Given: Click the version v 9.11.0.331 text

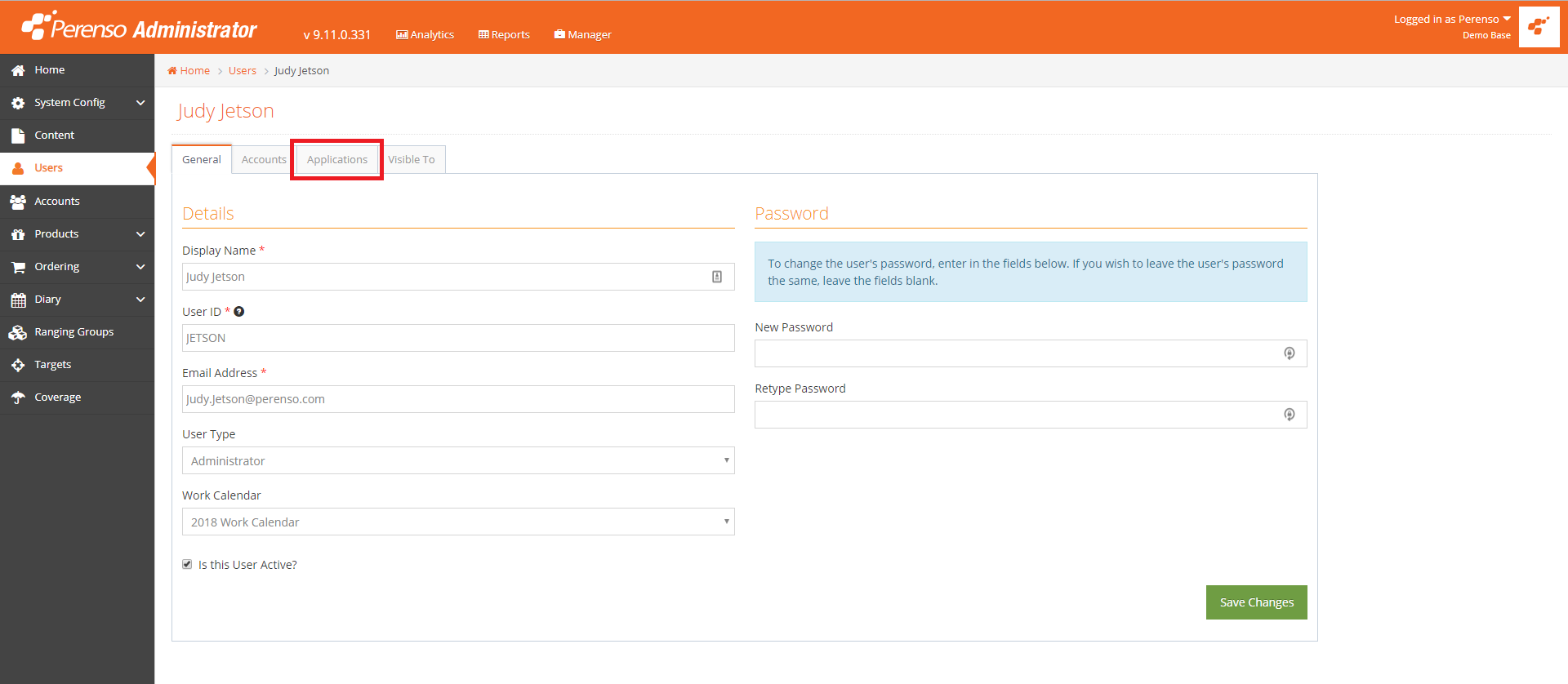Looking at the screenshot, I should (337, 35).
